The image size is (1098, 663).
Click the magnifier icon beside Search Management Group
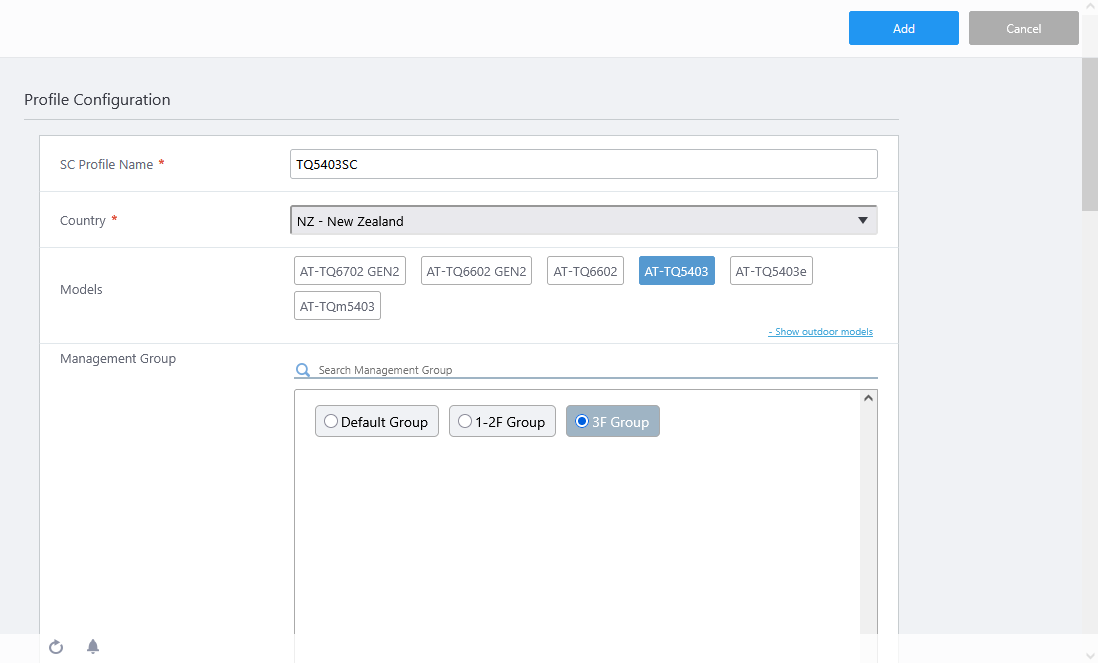[x=303, y=370]
